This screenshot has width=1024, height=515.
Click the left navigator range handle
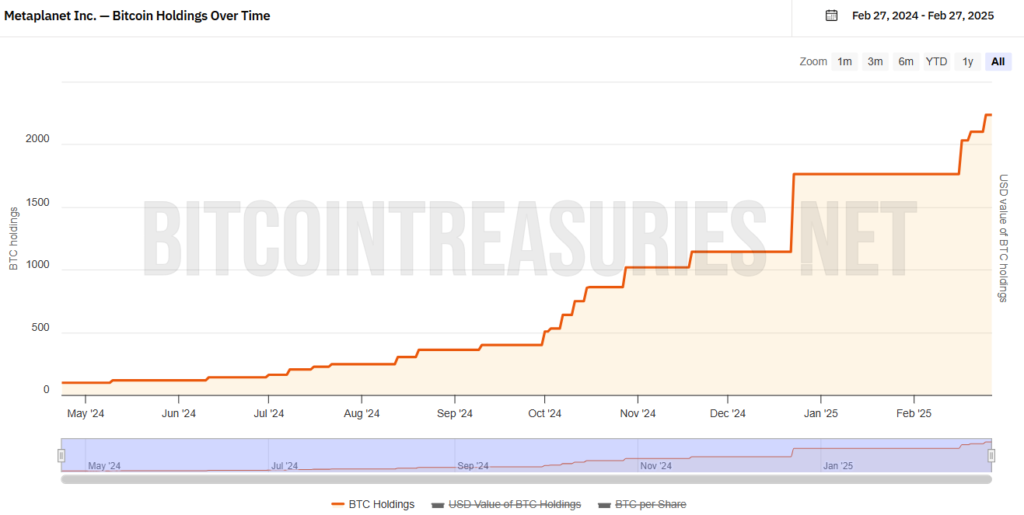tap(61, 456)
